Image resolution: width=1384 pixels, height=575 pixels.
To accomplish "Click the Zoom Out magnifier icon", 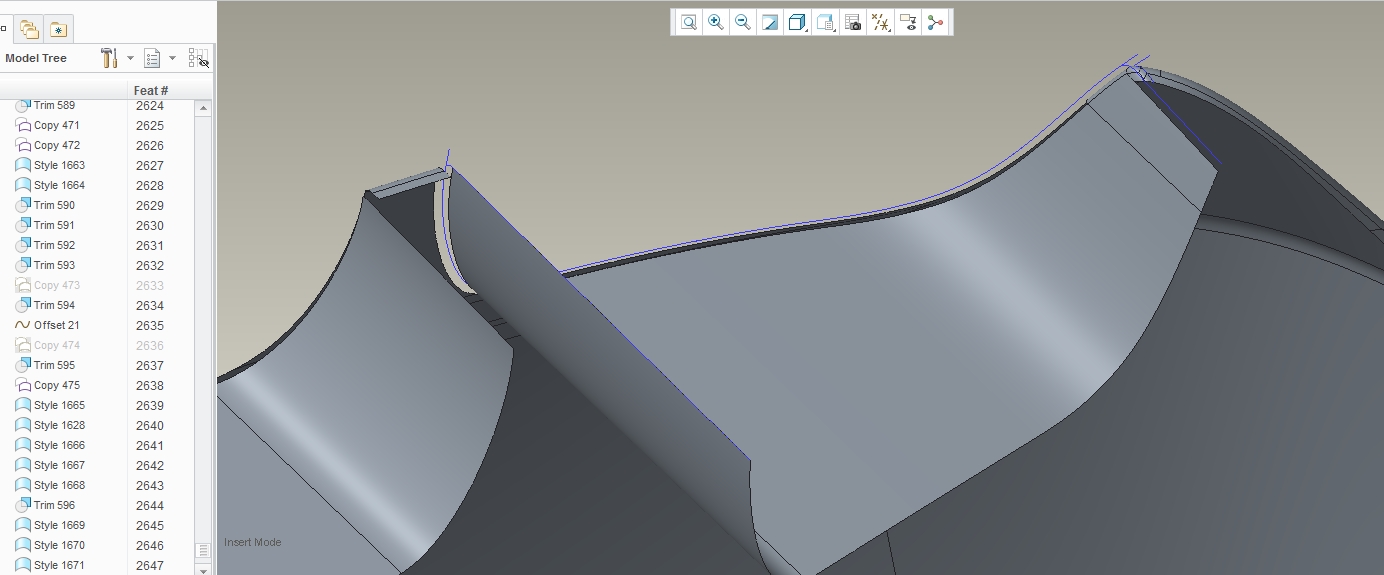I will point(742,22).
